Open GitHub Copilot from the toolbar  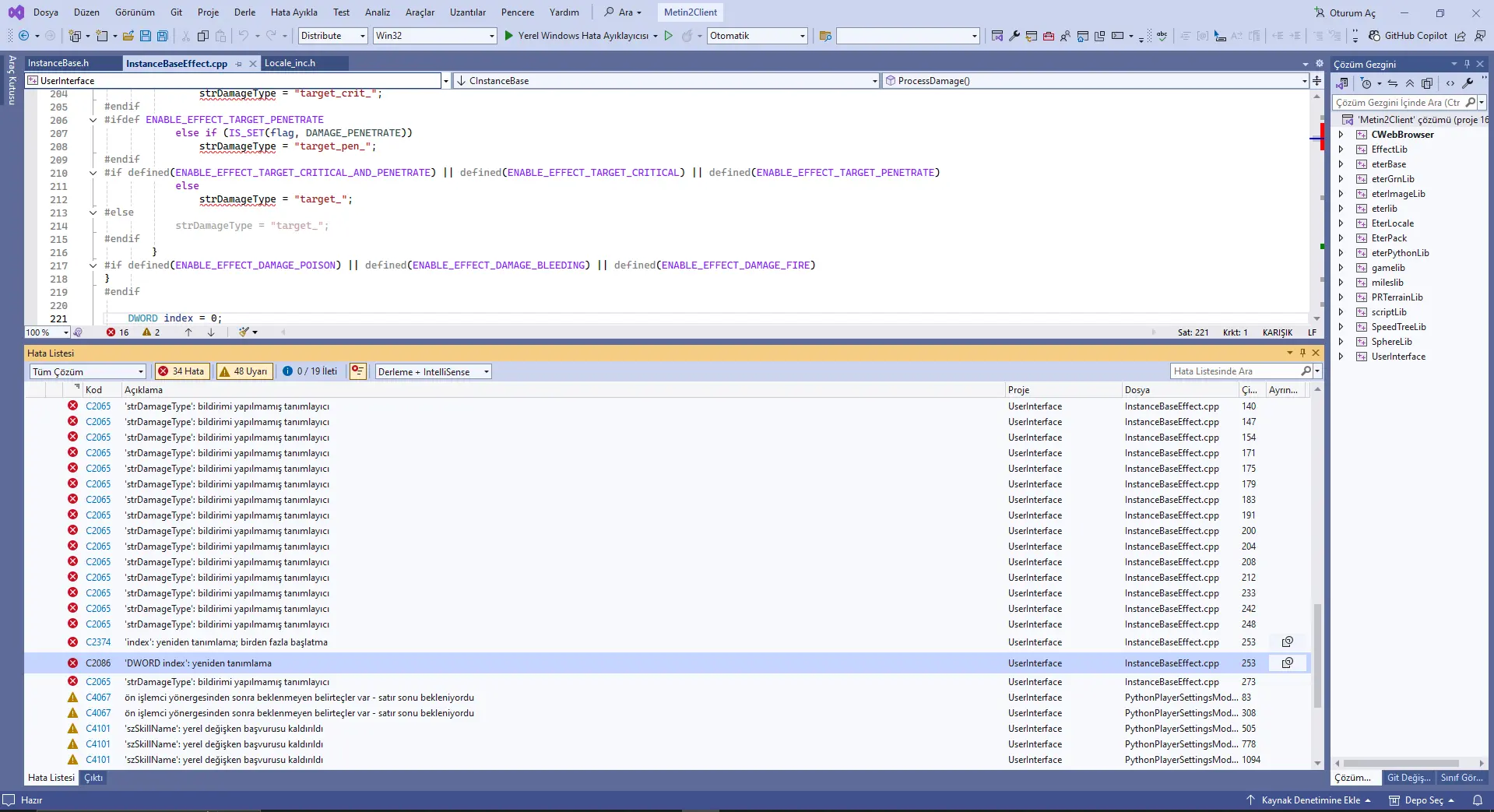click(1408, 36)
